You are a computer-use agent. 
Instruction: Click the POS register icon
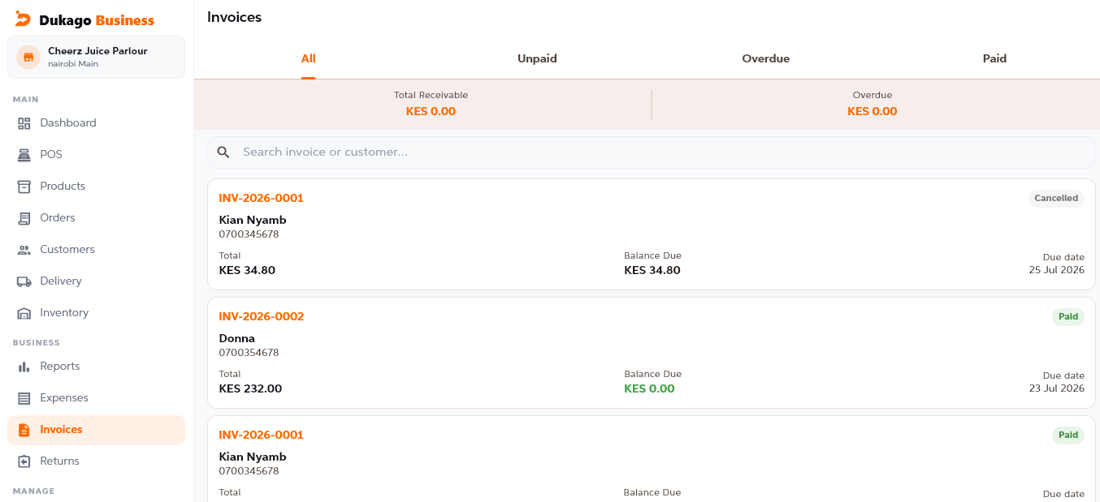tap(24, 155)
